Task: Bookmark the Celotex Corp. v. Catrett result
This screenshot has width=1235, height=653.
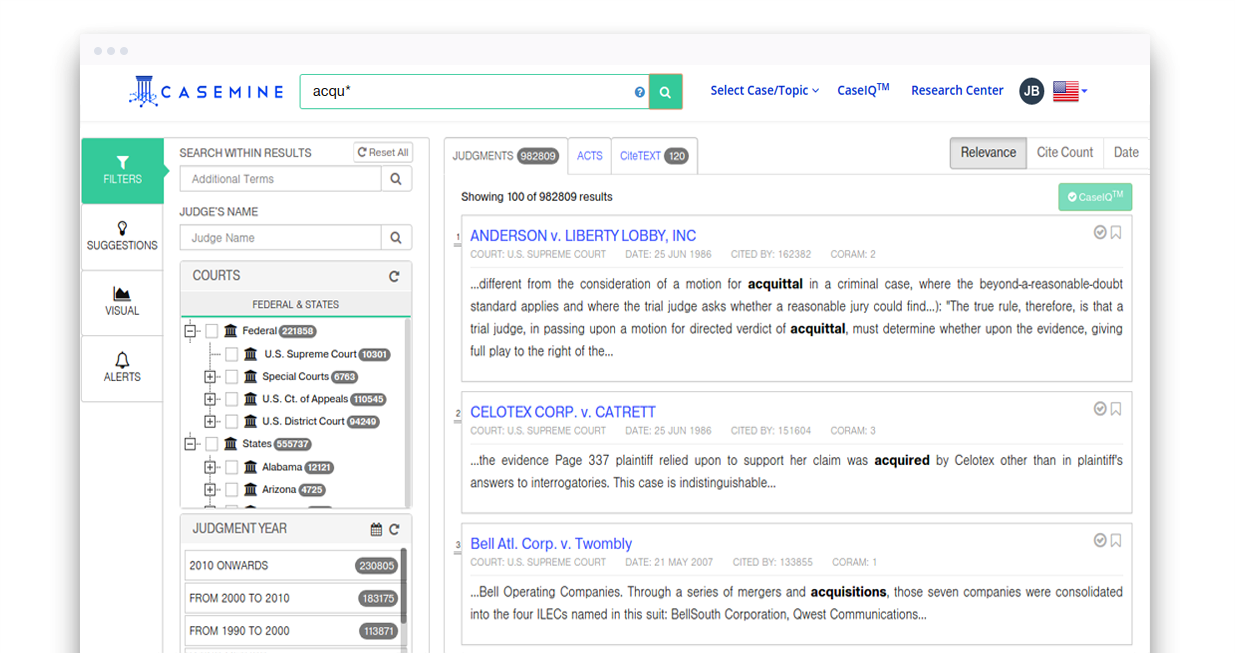Action: [x=1115, y=408]
